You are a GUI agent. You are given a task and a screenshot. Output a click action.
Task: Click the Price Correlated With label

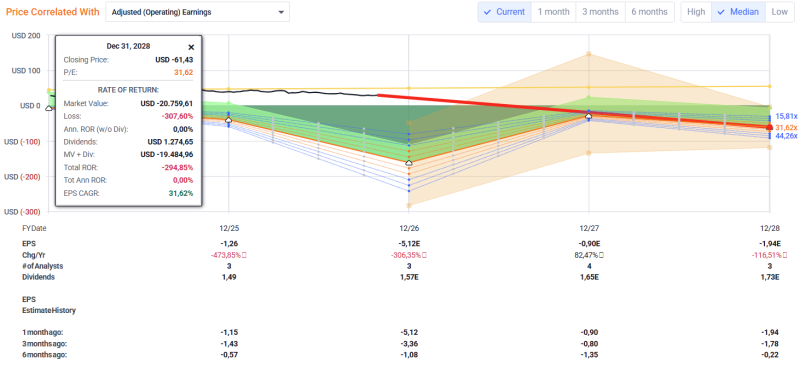coord(53,12)
